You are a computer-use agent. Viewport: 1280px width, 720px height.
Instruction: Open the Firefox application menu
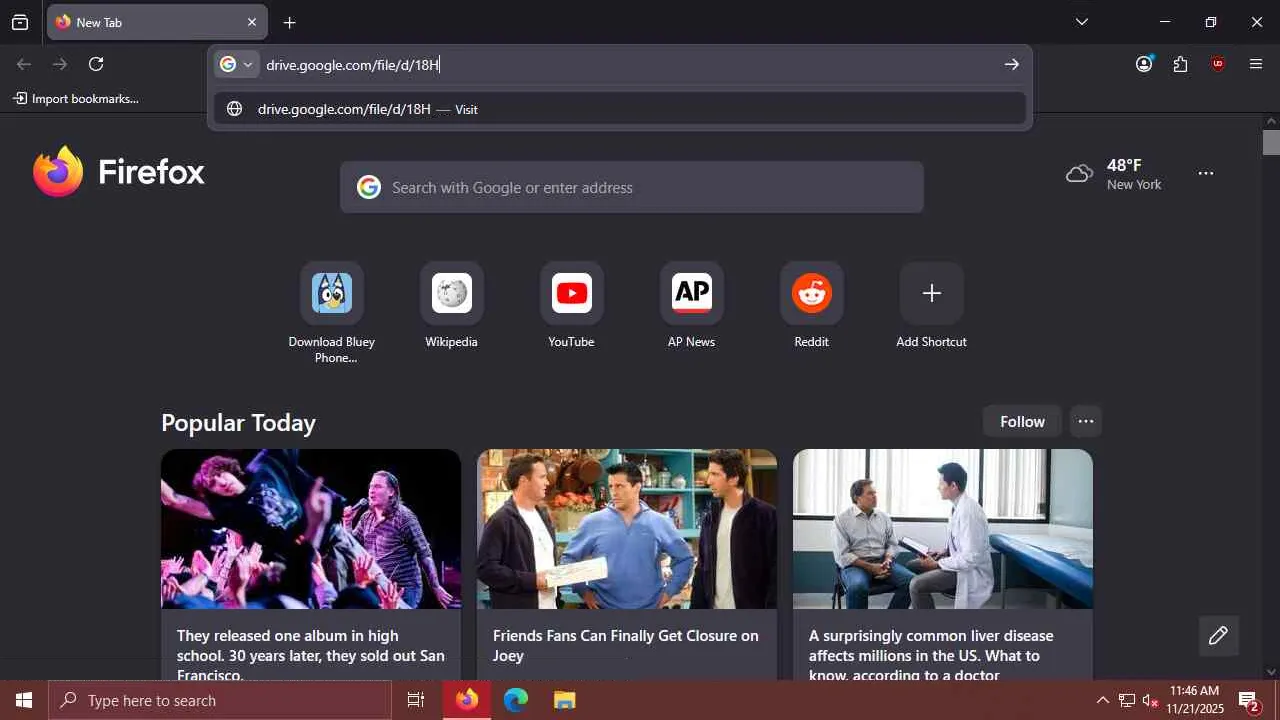point(1256,64)
